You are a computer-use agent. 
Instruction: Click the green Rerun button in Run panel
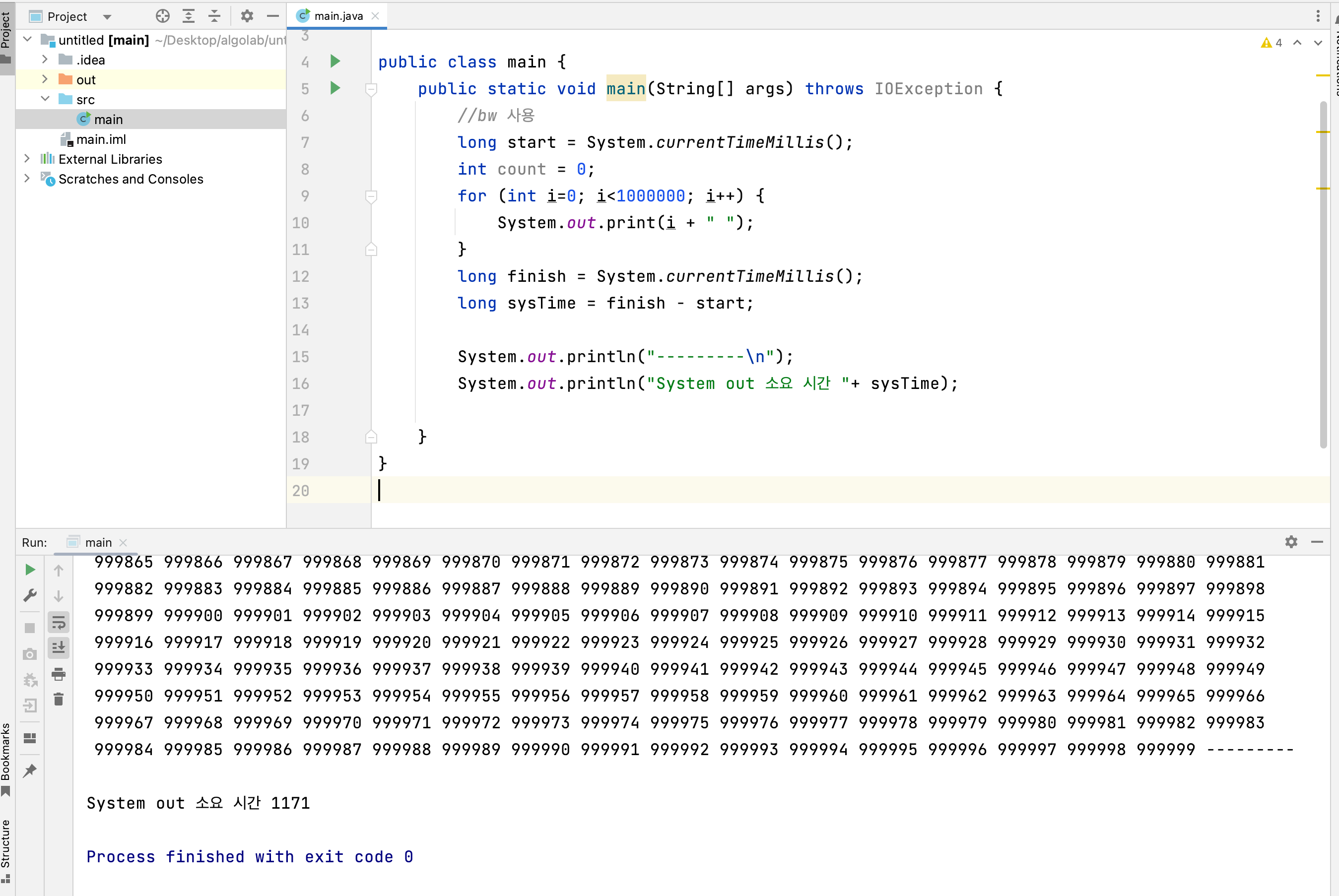point(30,570)
